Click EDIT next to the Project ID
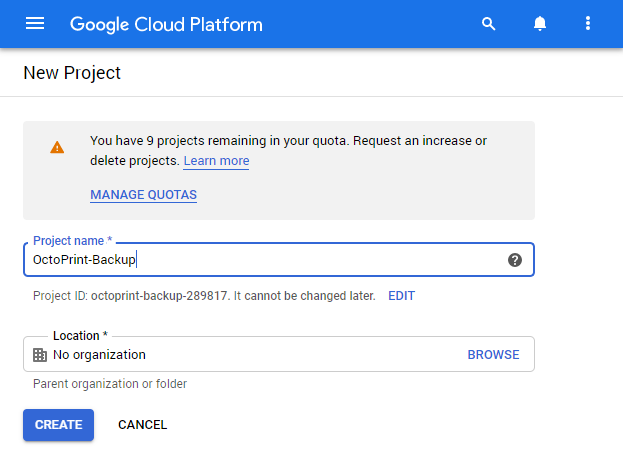Screen dimensions: 623x451 coord(401,296)
